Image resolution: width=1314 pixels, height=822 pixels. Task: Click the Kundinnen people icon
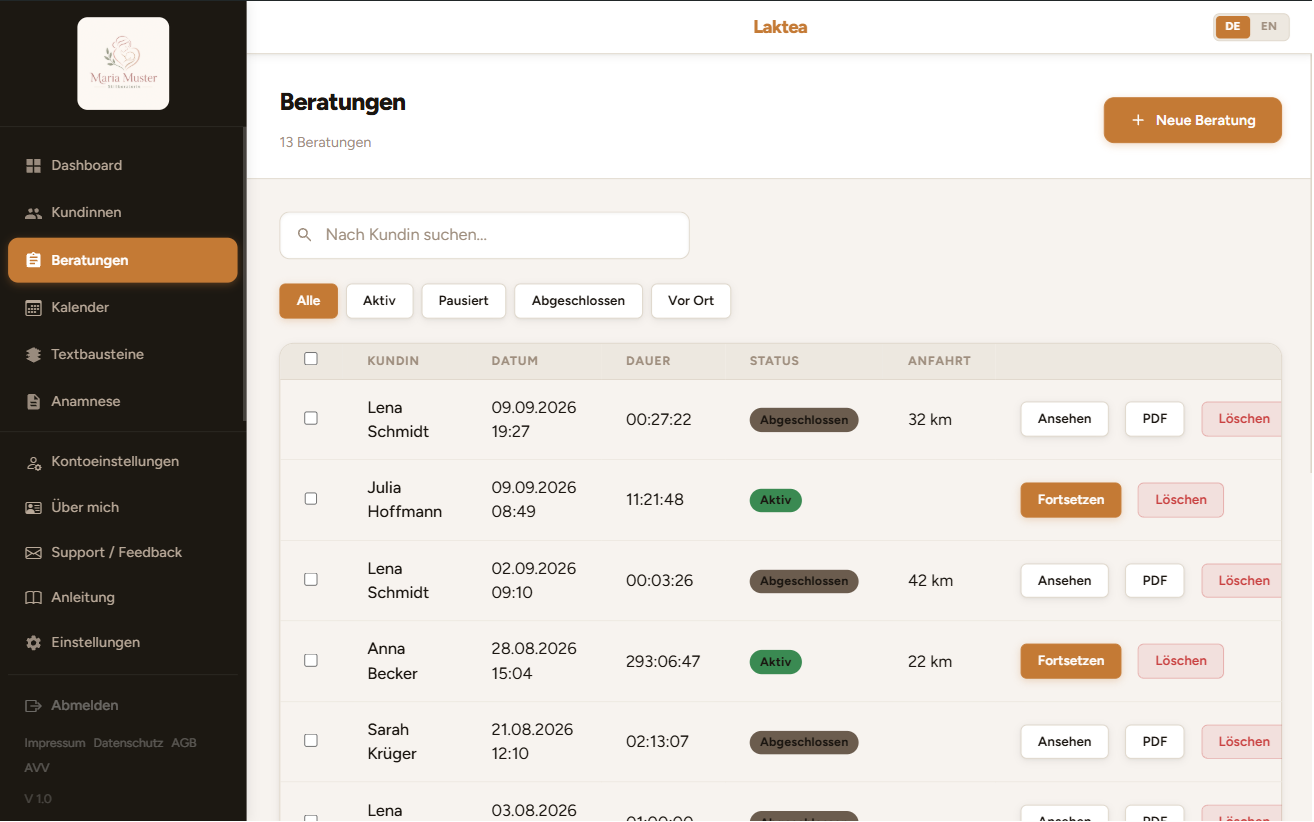[x=33, y=213]
